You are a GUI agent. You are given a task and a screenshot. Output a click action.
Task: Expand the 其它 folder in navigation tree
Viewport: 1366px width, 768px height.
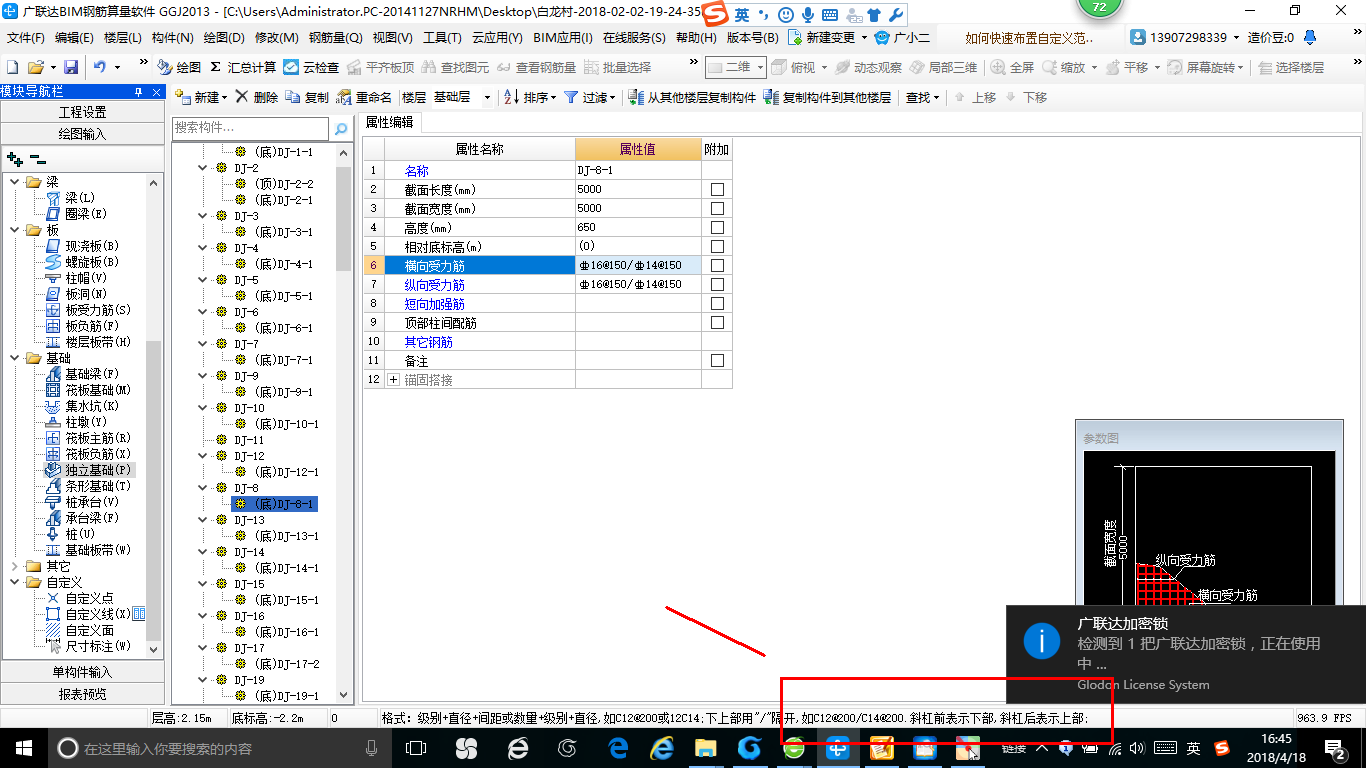tap(14, 566)
